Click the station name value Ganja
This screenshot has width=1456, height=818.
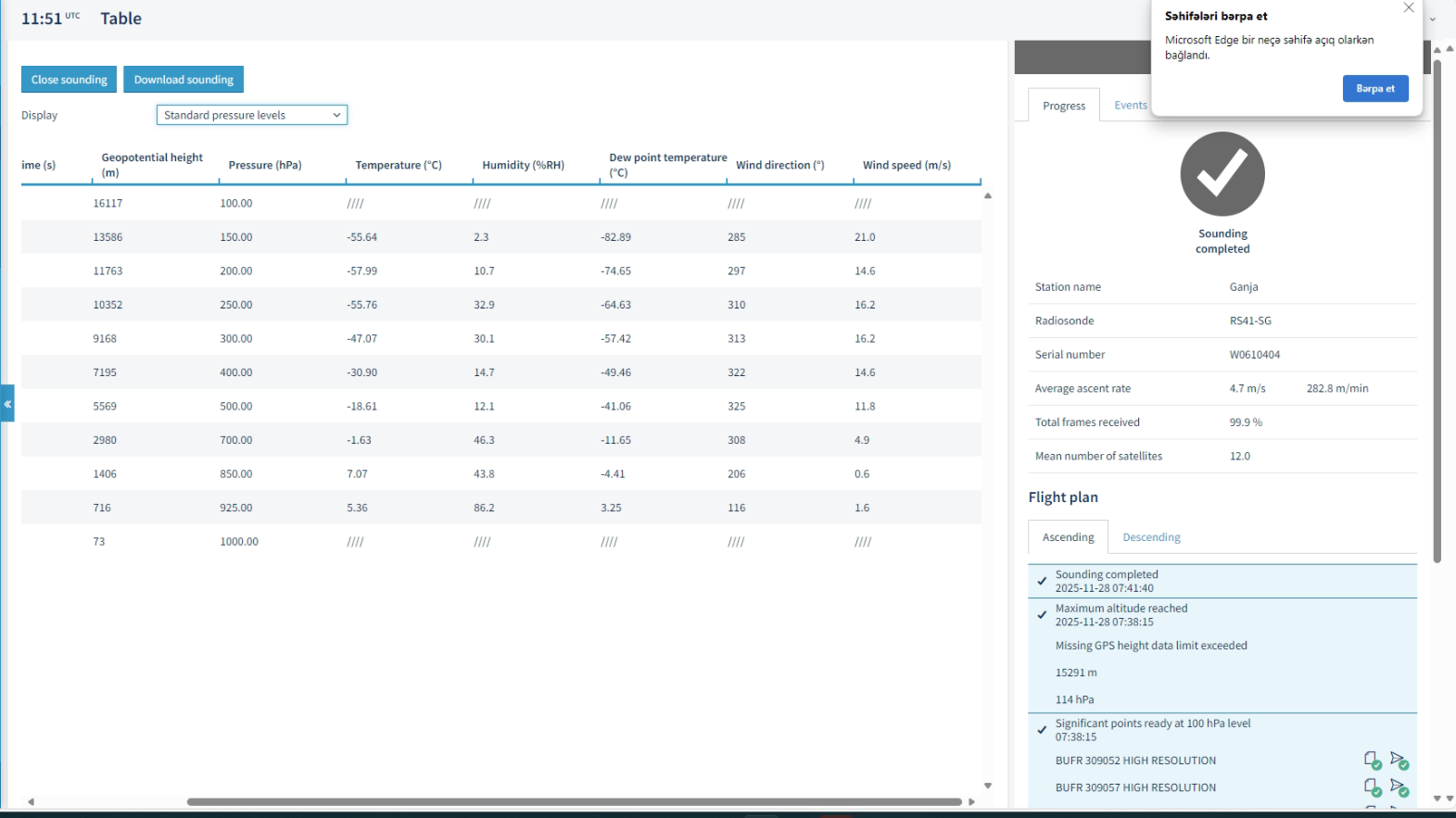tap(1244, 287)
